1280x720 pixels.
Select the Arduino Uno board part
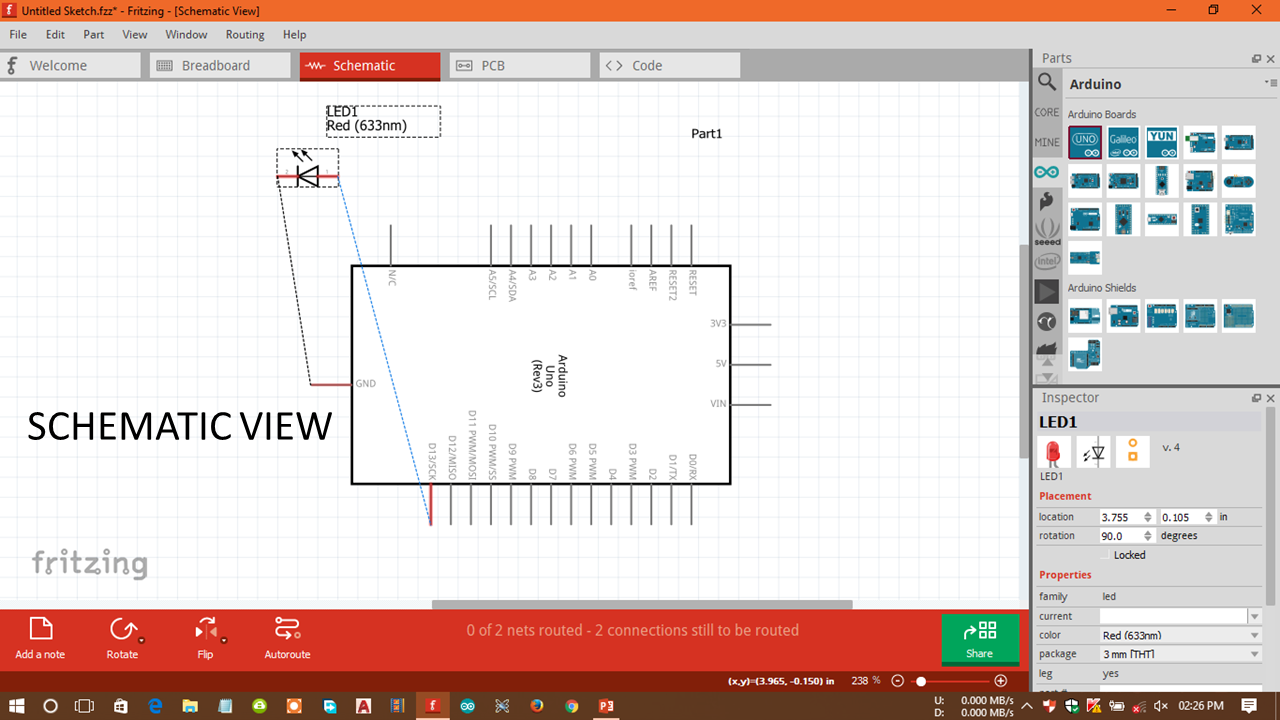(x=1084, y=142)
